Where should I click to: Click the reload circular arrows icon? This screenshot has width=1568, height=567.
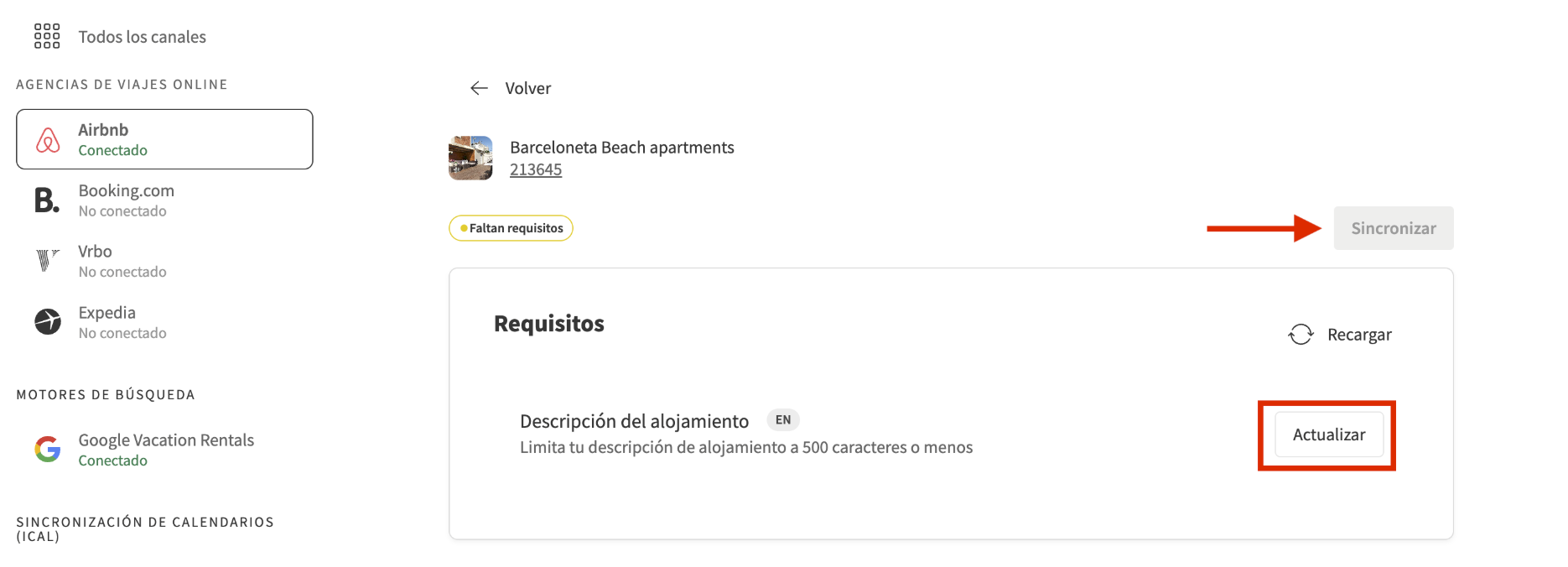coord(1301,335)
